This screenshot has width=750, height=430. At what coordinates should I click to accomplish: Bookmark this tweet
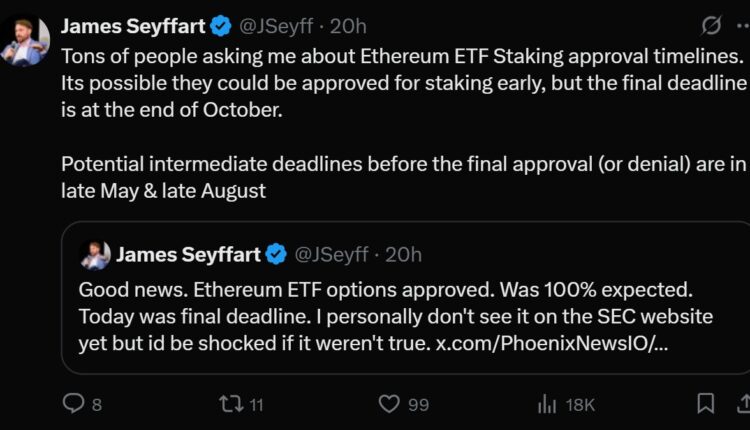click(x=705, y=404)
